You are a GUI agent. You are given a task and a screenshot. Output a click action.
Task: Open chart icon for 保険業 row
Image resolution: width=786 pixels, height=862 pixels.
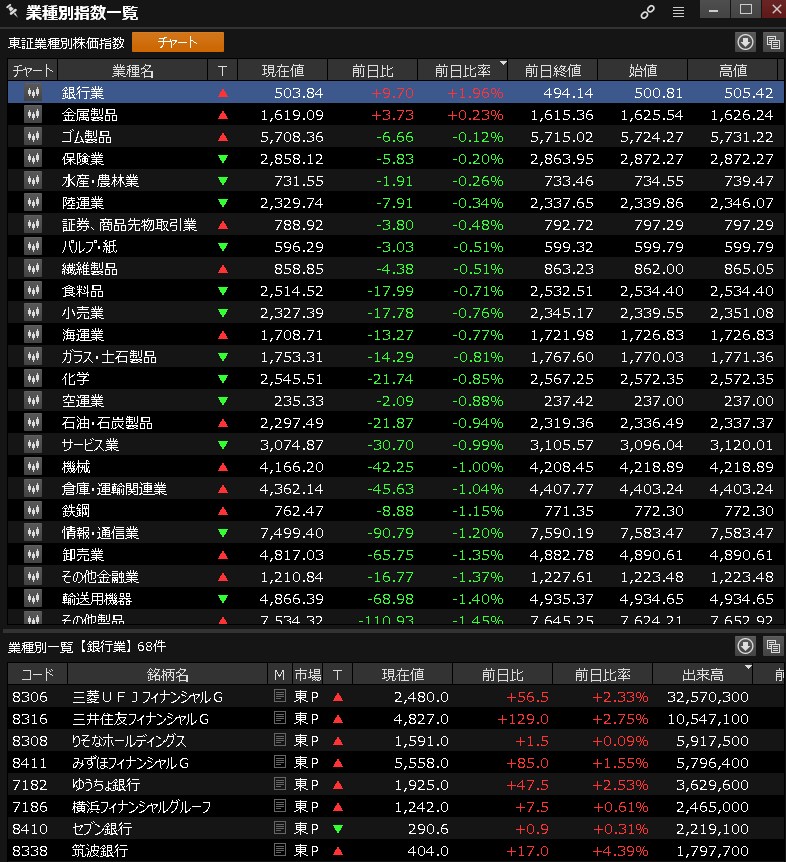(33, 158)
